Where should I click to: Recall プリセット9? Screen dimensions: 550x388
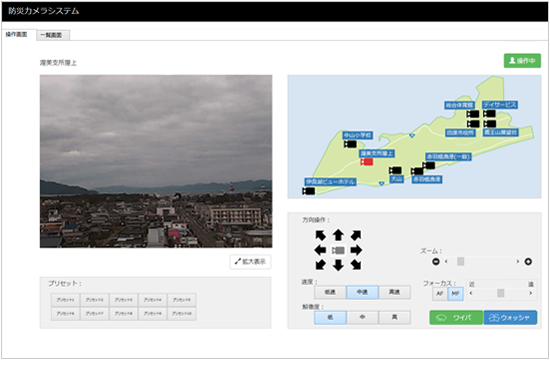pyautogui.click(x=153, y=314)
